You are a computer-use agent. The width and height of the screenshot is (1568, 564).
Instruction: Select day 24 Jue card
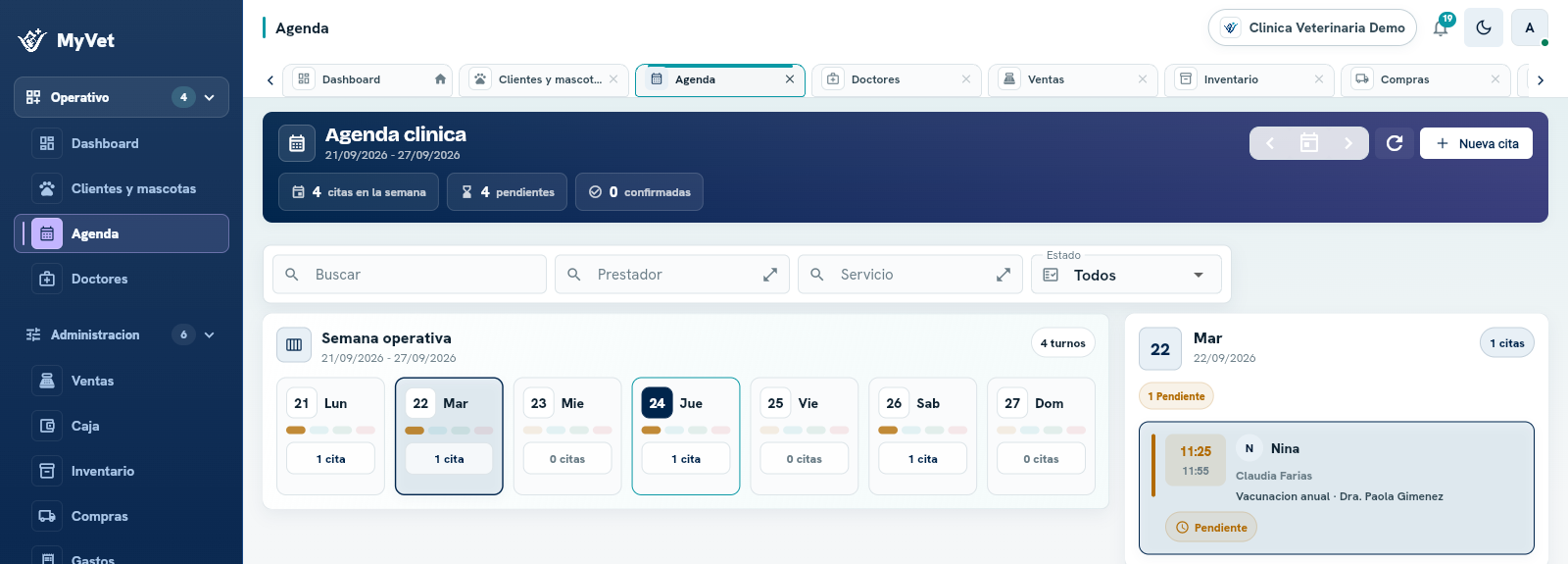point(686,436)
